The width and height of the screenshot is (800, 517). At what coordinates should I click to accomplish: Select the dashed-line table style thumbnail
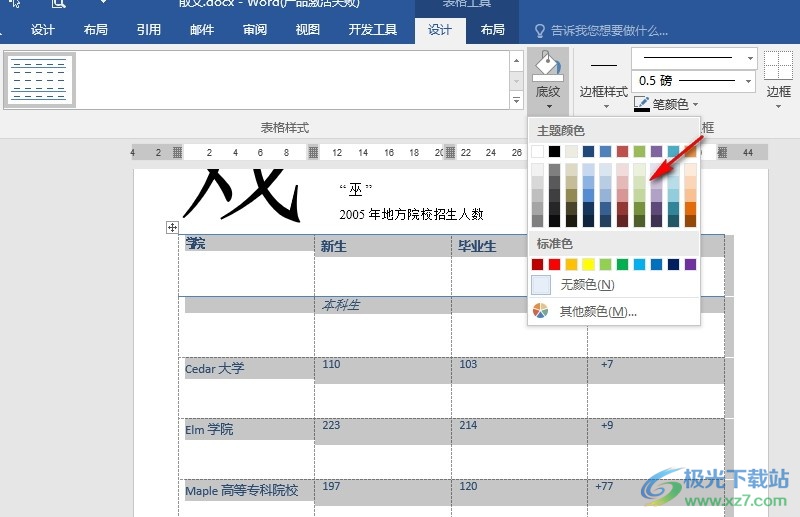(x=41, y=80)
